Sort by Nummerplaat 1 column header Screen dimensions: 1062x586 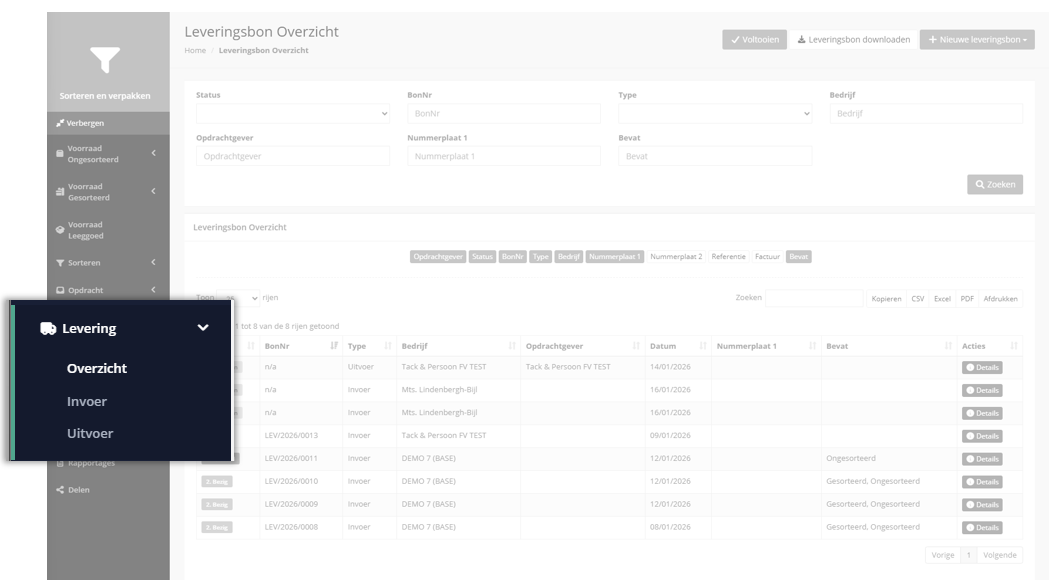[766, 346]
